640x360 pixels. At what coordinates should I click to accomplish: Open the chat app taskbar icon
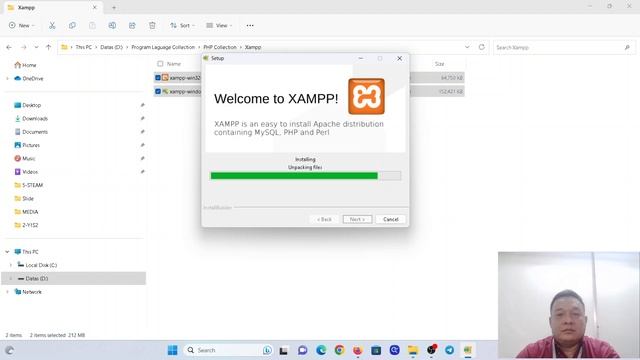(x=302, y=350)
